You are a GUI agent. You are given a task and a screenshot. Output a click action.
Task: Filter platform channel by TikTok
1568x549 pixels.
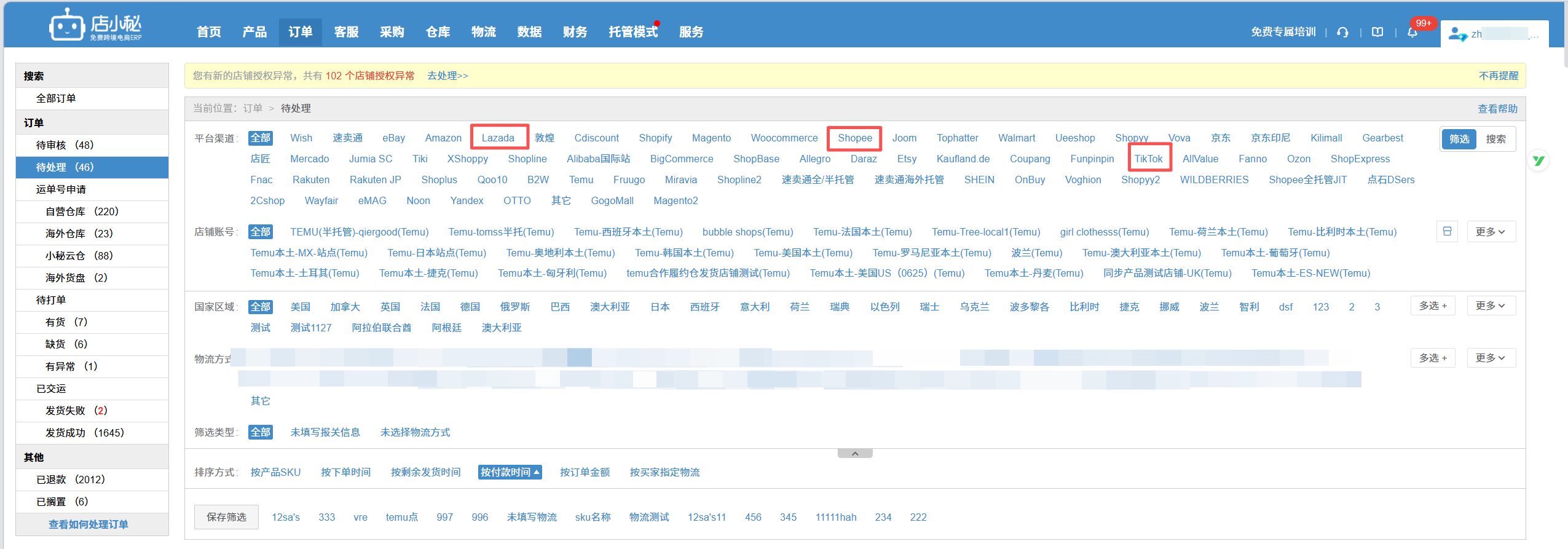1148,159
